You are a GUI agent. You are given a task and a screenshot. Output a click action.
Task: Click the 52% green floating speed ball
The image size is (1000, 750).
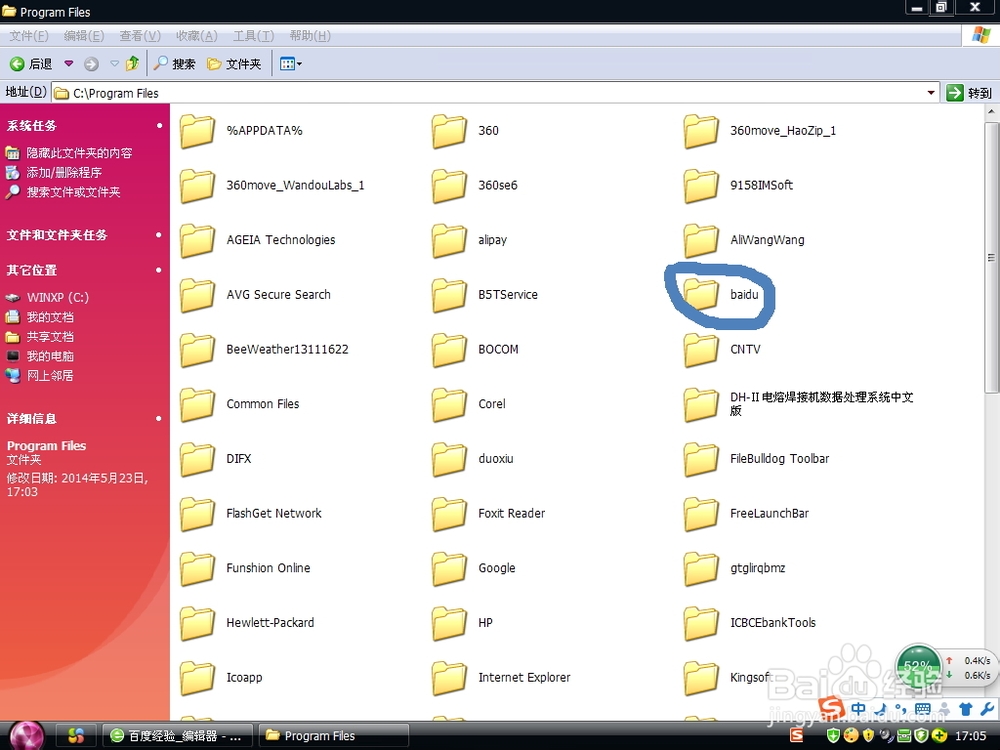pyautogui.click(x=918, y=666)
